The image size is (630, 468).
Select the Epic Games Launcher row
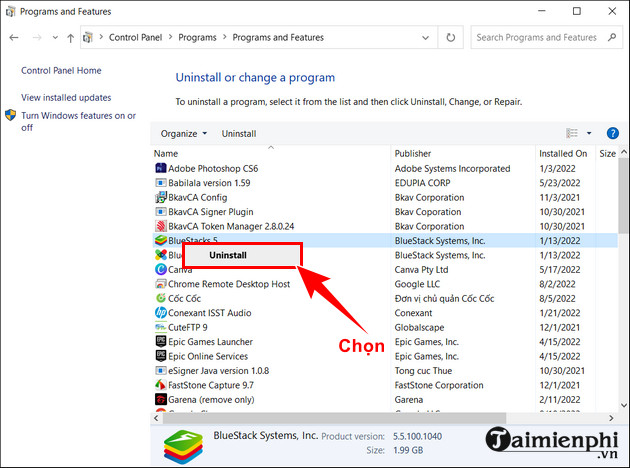(385, 341)
